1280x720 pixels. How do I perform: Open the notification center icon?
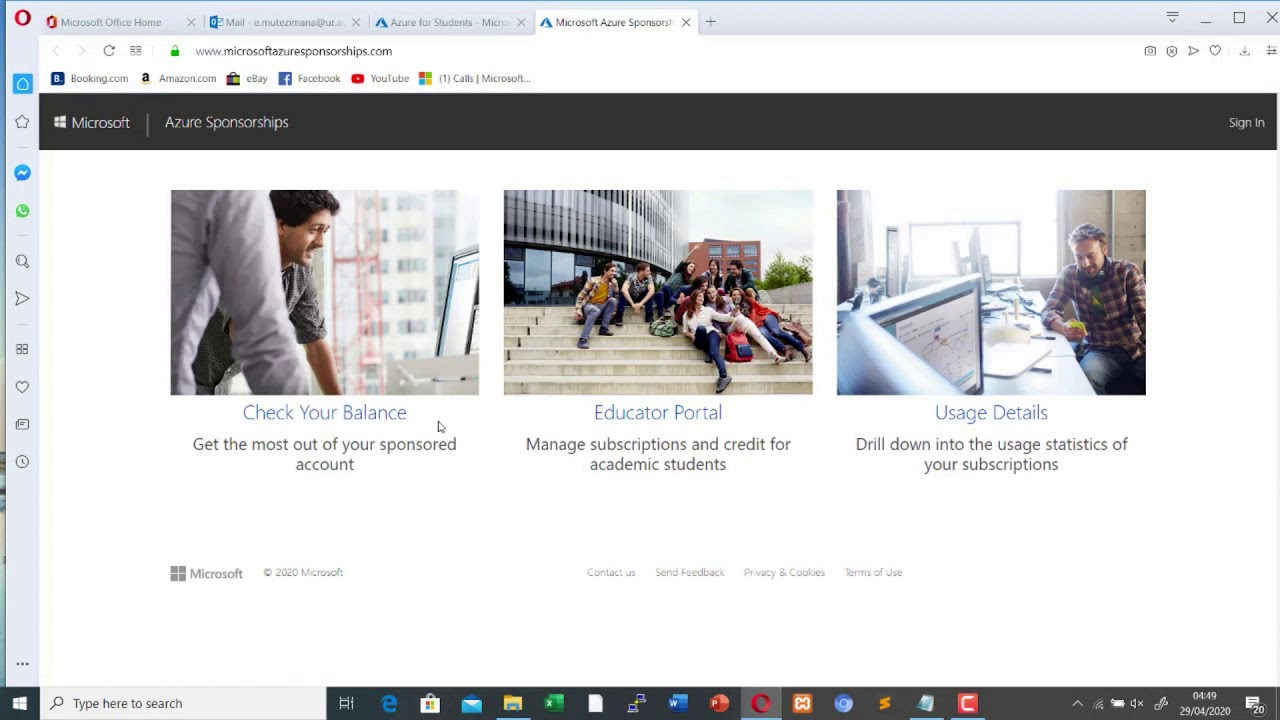[x=1254, y=703]
